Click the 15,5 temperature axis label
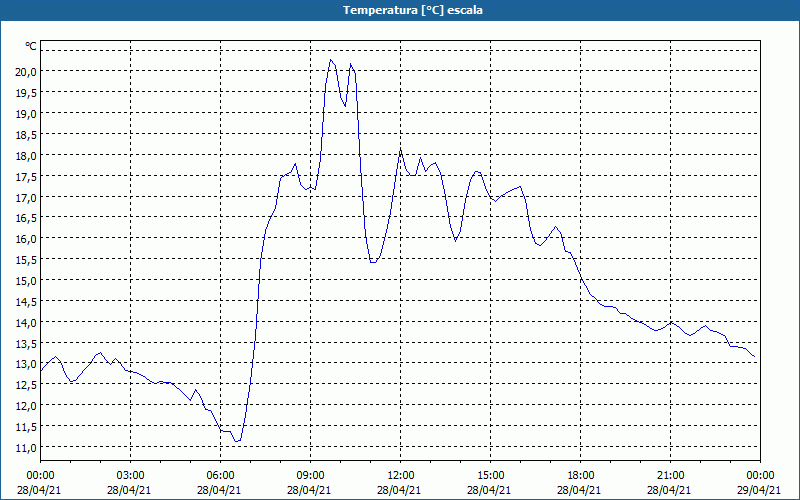The height and width of the screenshot is (500, 800). (26, 260)
